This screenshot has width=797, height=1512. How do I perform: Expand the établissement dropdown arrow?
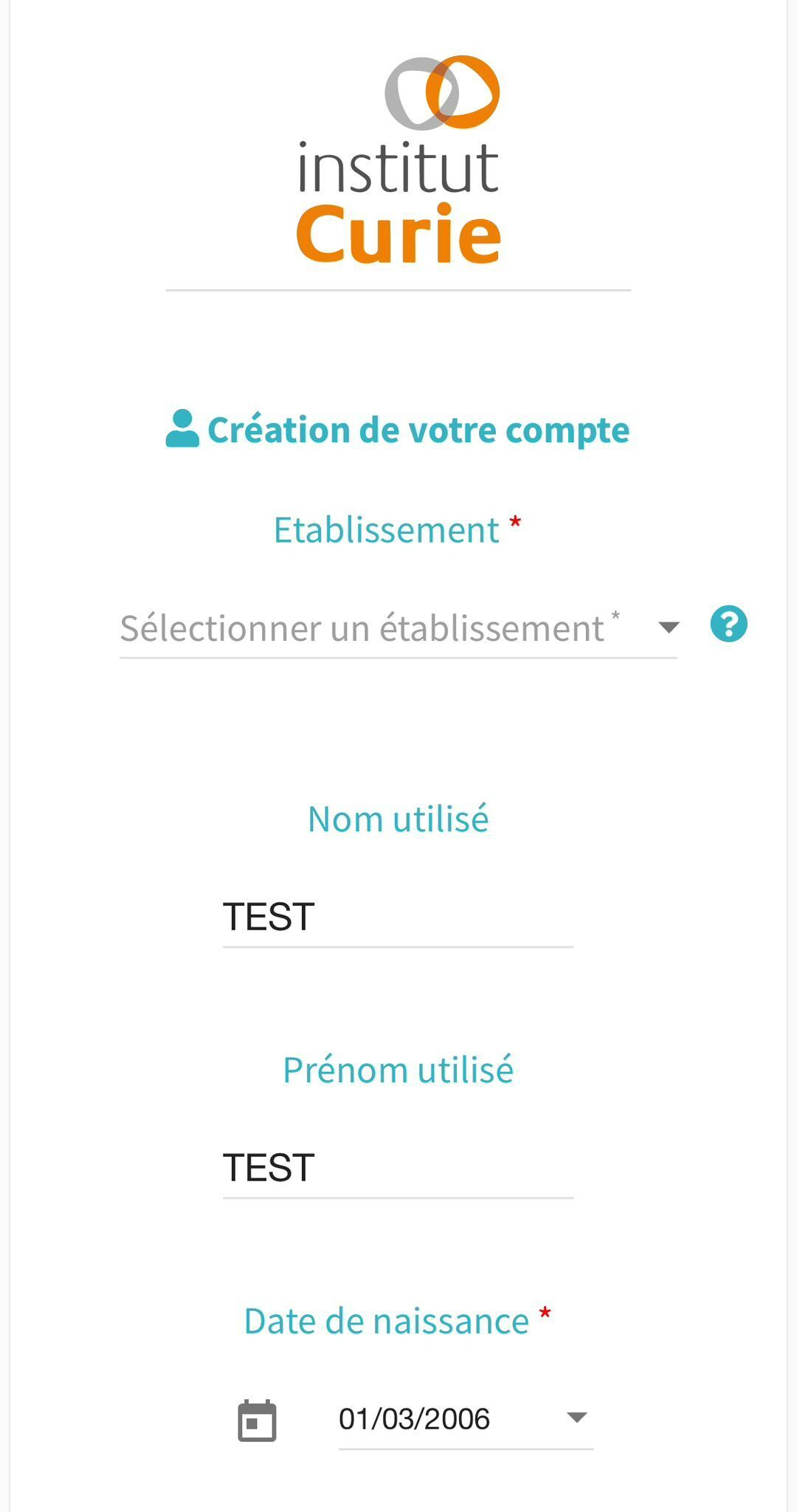(668, 628)
